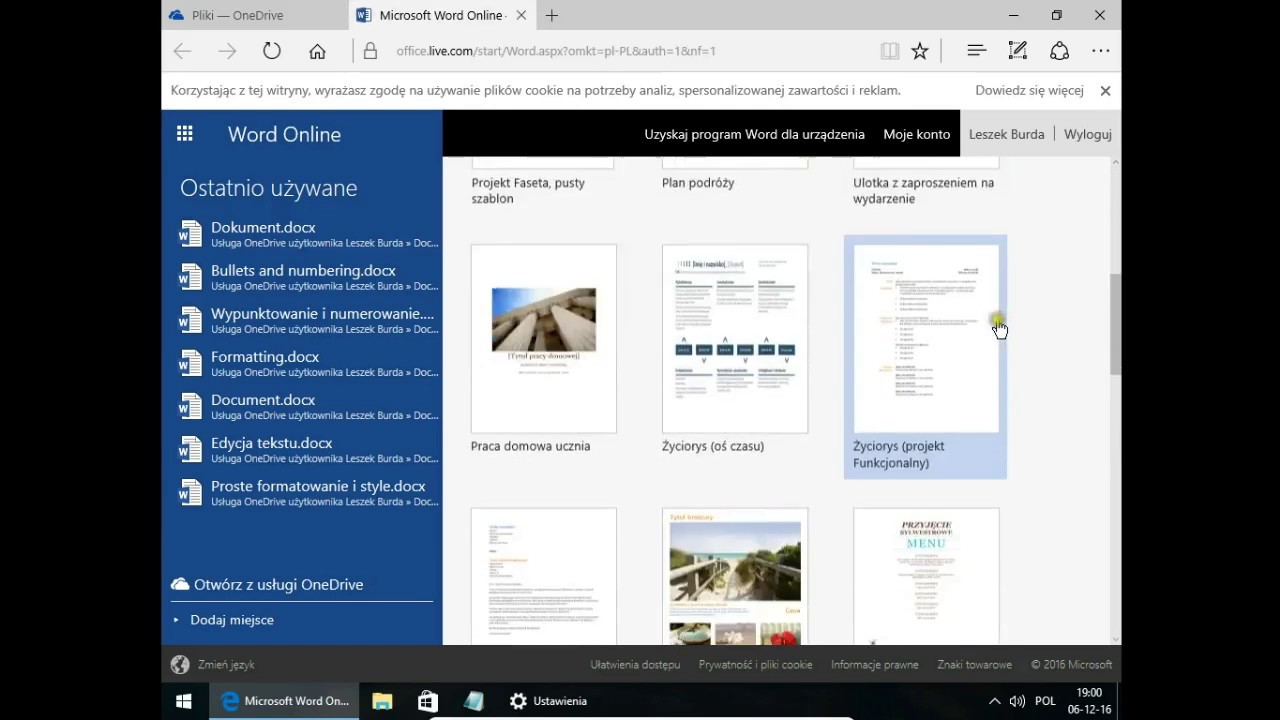The image size is (1280, 720).
Task: Click Zmień język link
Action: (x=226, y=664)
